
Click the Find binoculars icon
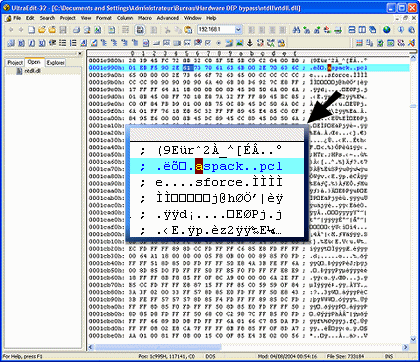(296, 30)
